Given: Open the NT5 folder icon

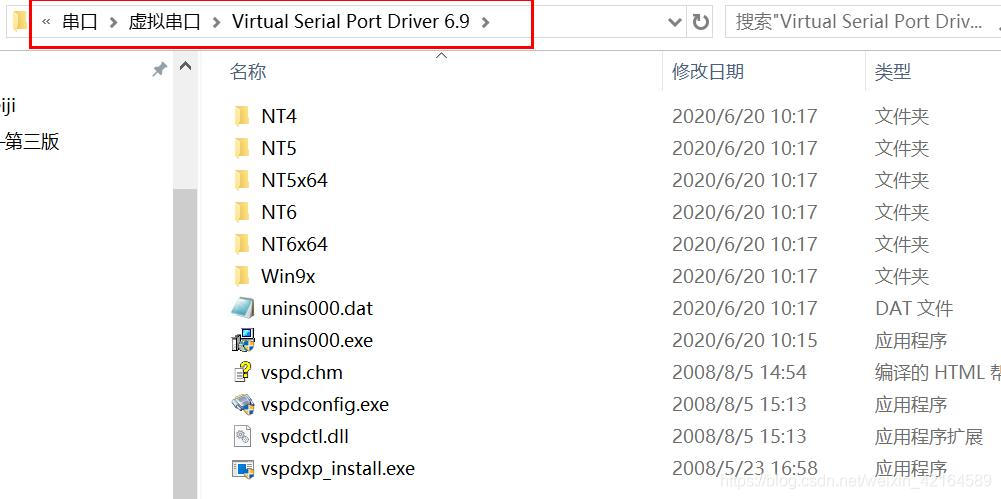Looking at the screenshot, I should click(x=242, y=148).
